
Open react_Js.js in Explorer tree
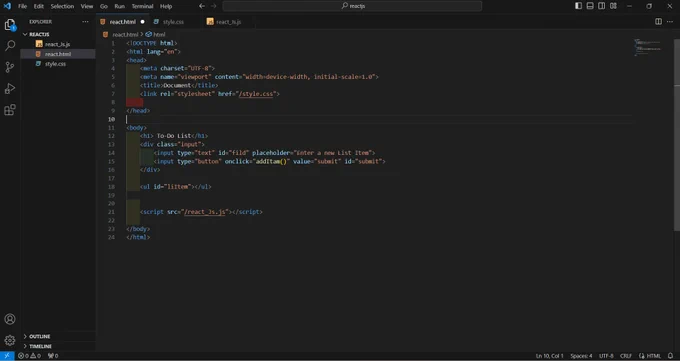coord(58,44)
